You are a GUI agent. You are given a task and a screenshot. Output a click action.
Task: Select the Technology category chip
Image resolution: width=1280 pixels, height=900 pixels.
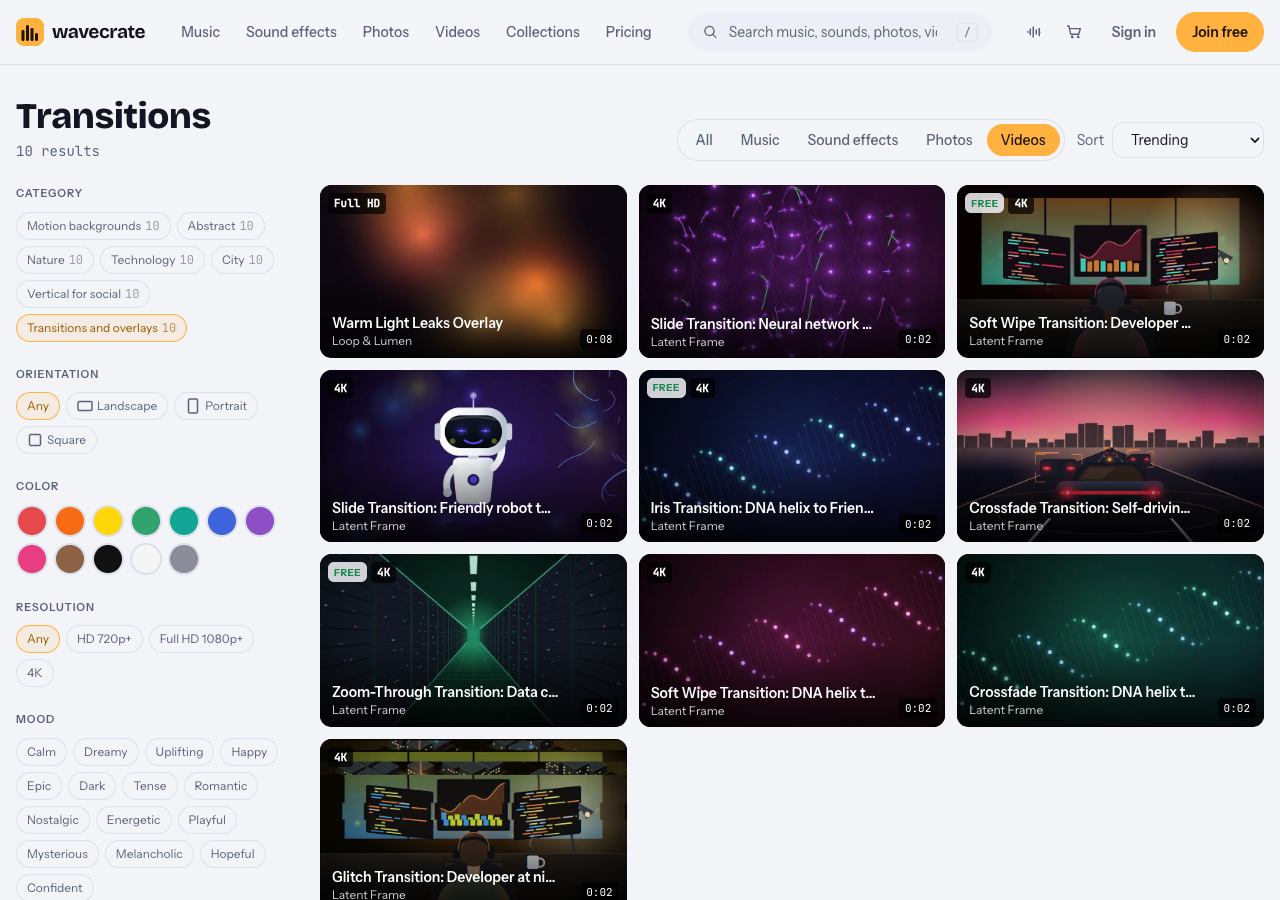153,260
